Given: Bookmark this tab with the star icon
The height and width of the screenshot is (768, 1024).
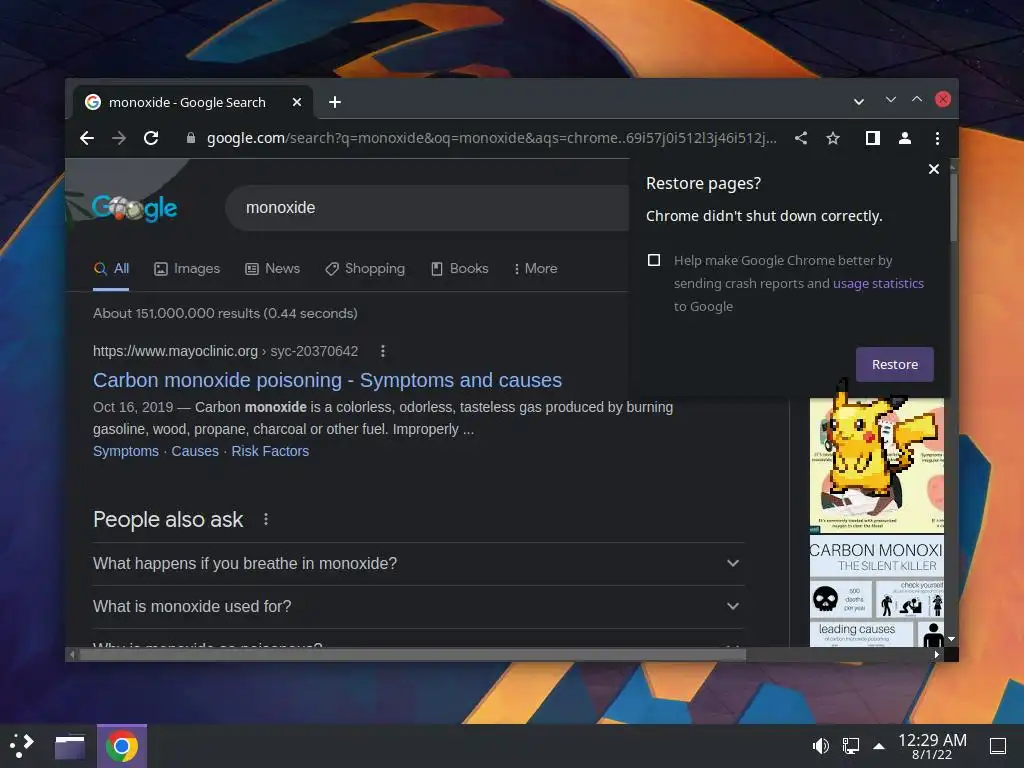Looking at the screenshot, I should [x=833, y=138].
